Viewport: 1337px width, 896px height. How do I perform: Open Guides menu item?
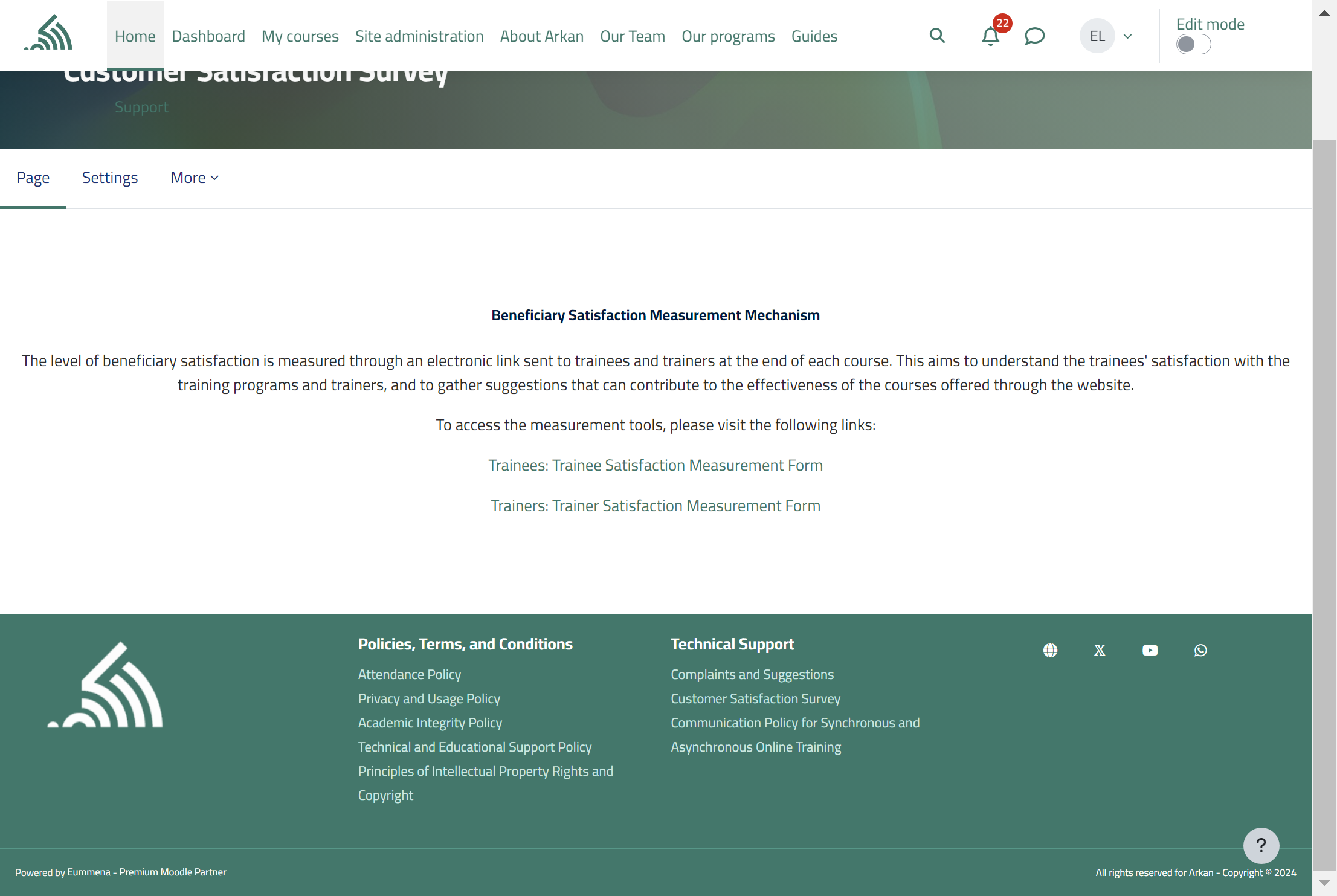tap(814, 36)
